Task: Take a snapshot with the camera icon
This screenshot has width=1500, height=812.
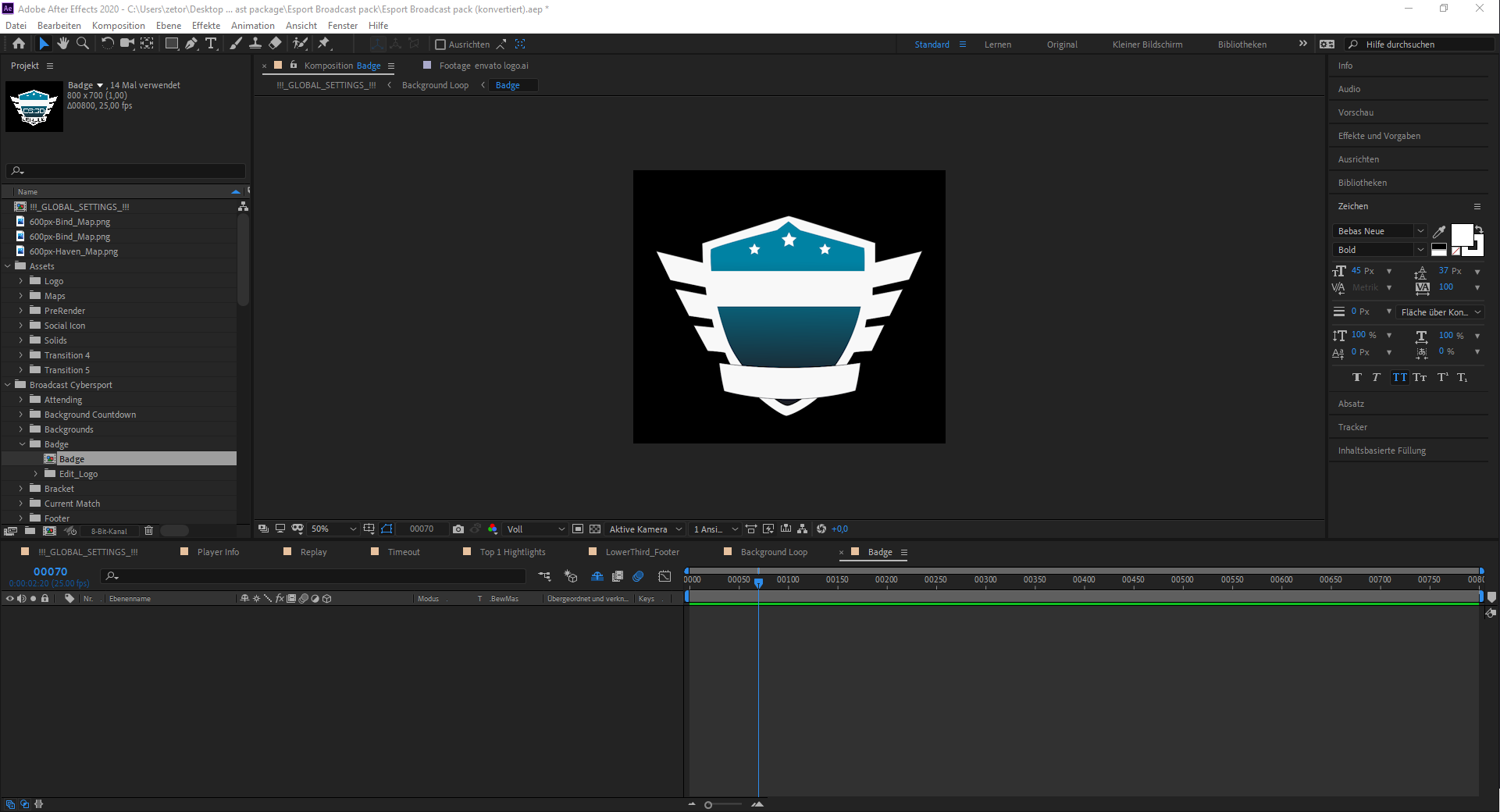Action: tap(458, 529)
